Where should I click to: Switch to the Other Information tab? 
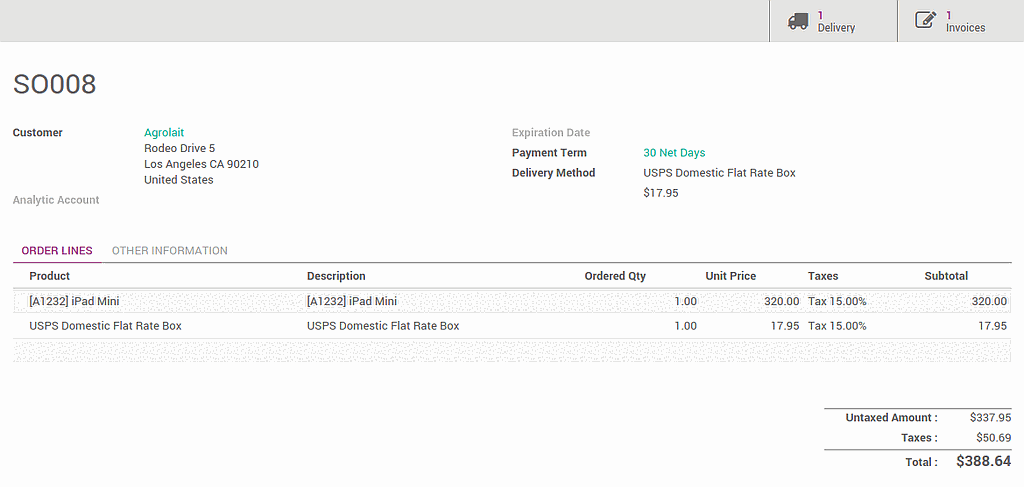[169, 251]
